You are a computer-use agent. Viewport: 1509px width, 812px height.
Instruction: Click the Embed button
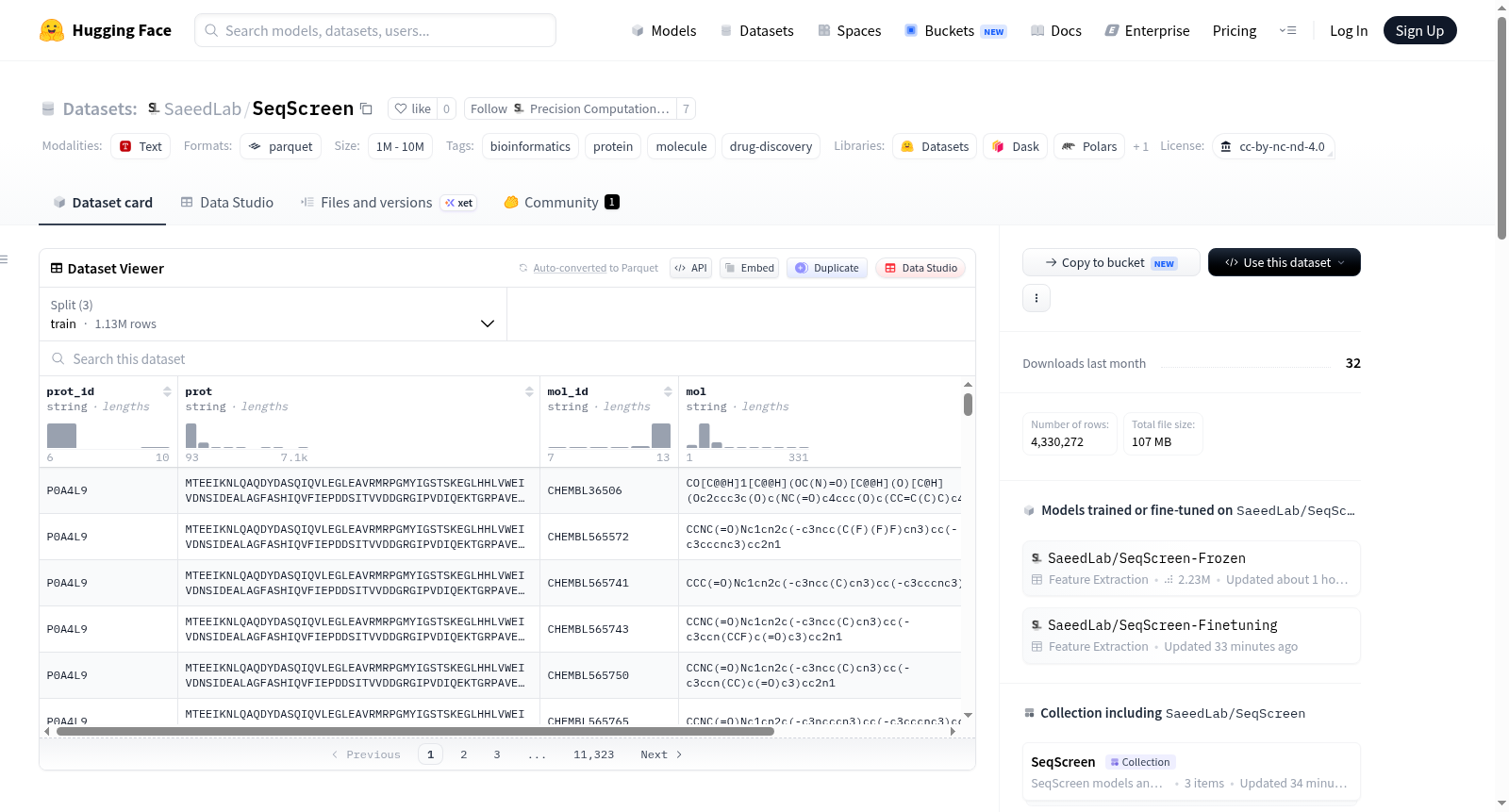(x=749, y=268)
